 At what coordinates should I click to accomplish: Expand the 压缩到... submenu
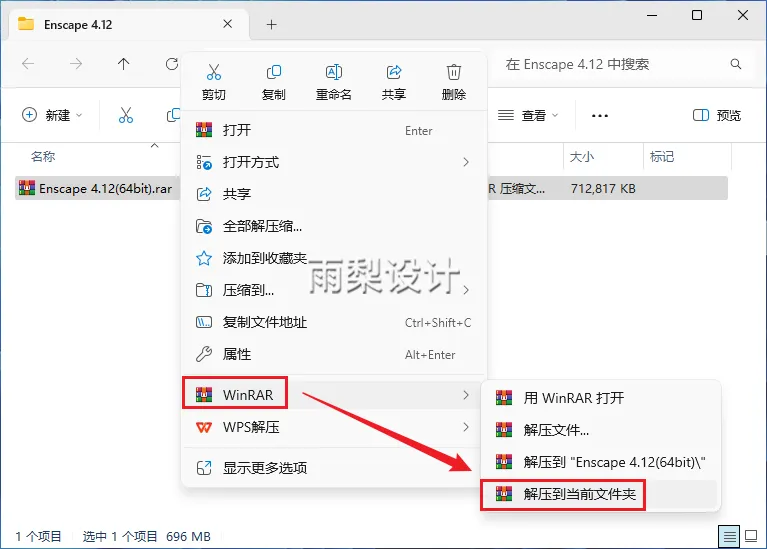[334, 290]
